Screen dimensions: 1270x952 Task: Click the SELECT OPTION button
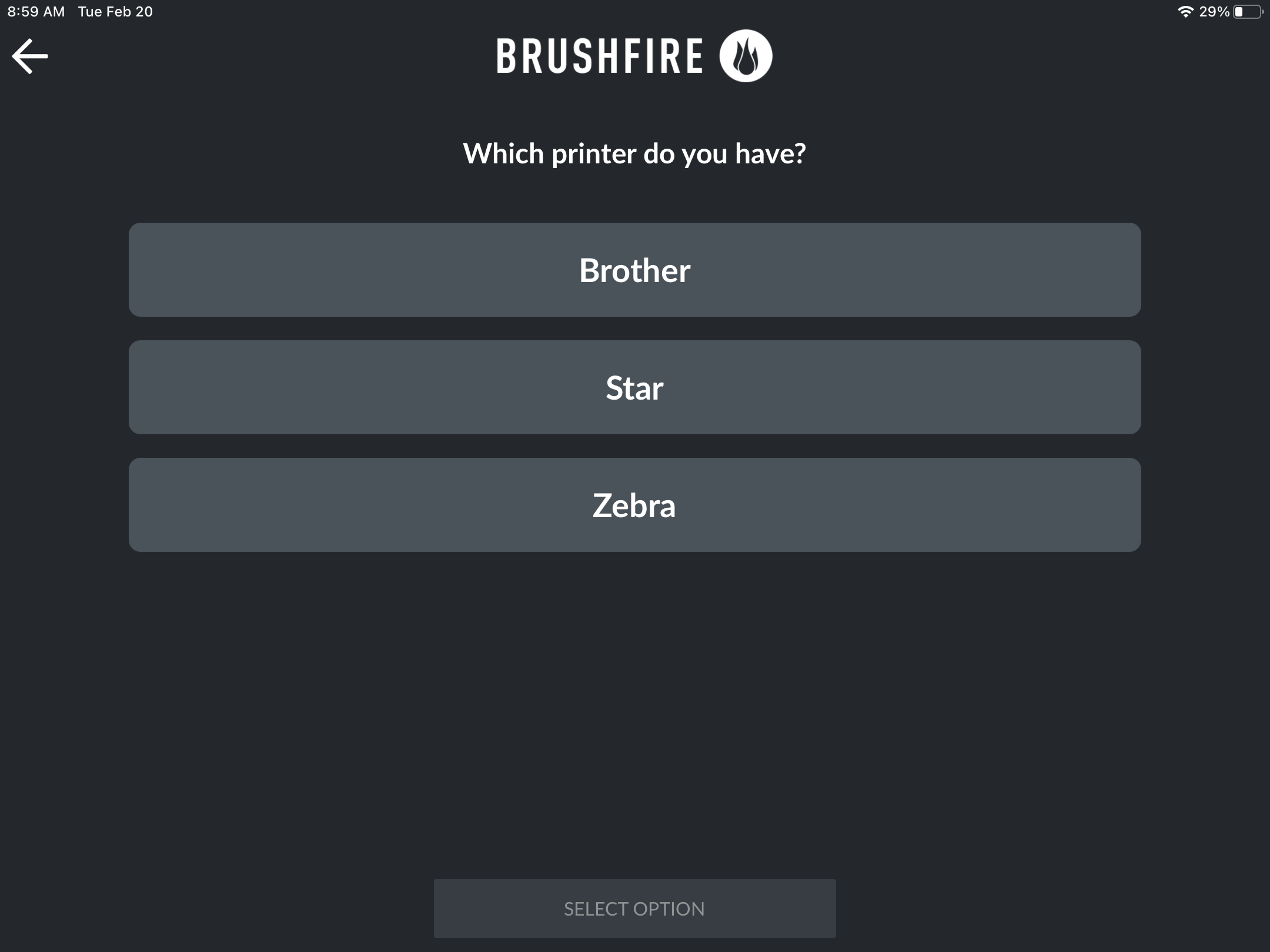pos(635,909)
